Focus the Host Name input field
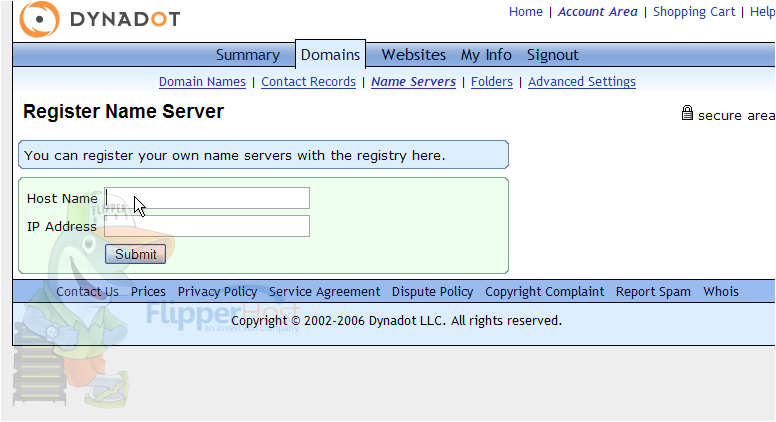The height and width of the screenshot is (422, 776). (x=207, y=198)
